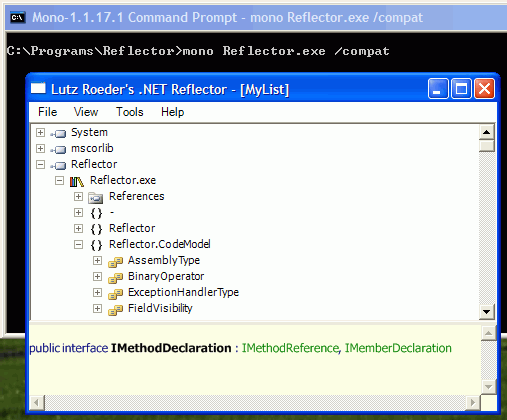Select the References tree item

pyautogui.click(x=137, y=196)
